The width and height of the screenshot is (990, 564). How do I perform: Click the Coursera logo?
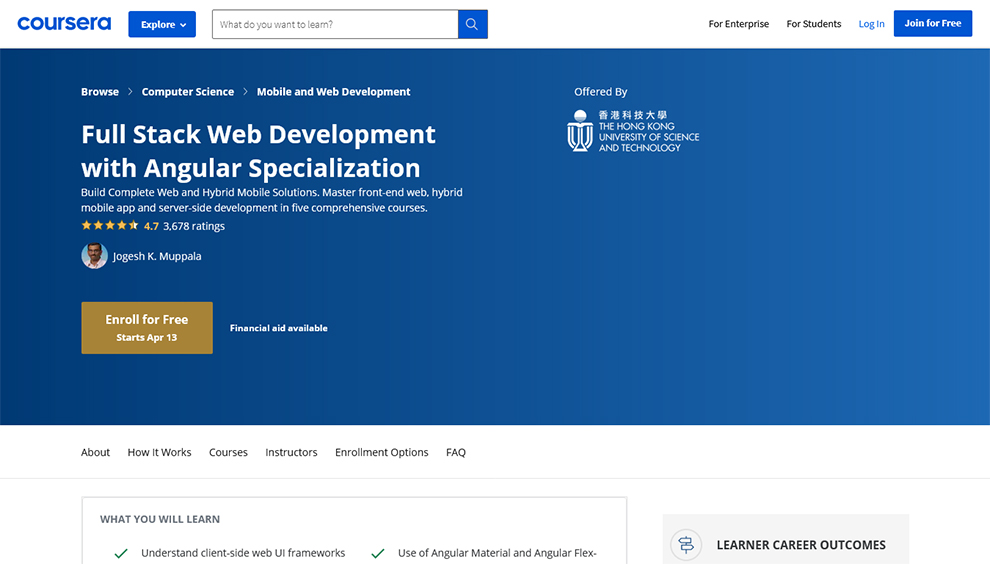pyautogui.click(x=64, y=24)
